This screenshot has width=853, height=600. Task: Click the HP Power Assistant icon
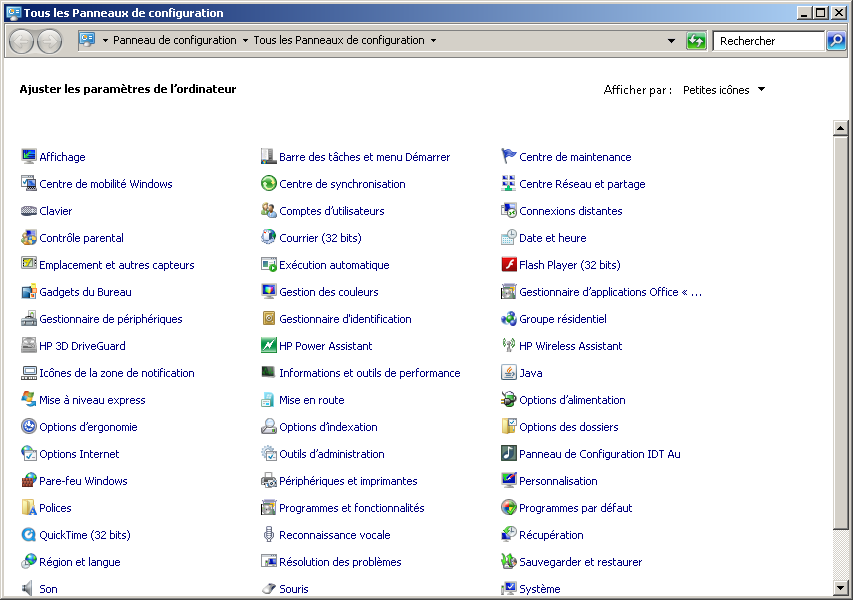[x=269, y=345]
